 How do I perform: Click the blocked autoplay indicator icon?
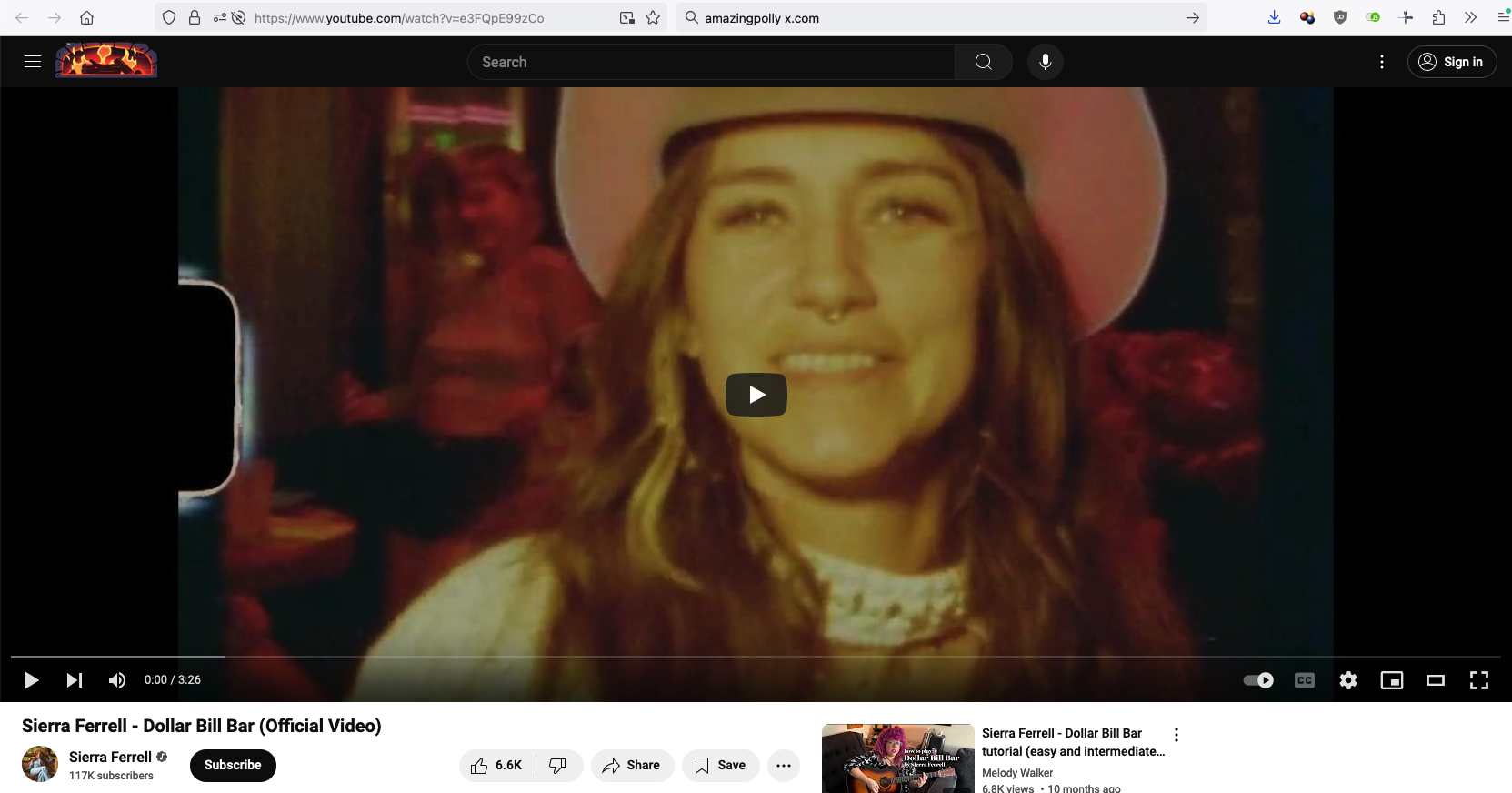pos(238,17)
